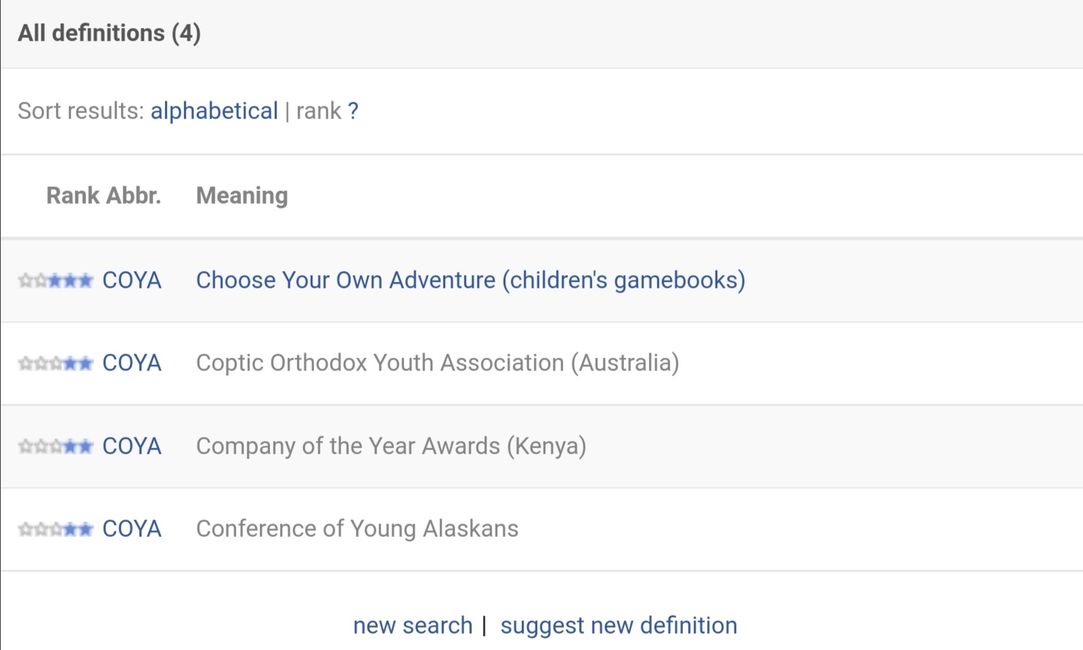Click COYA abbreviation in Young Alaskans row

coord(132,528)
